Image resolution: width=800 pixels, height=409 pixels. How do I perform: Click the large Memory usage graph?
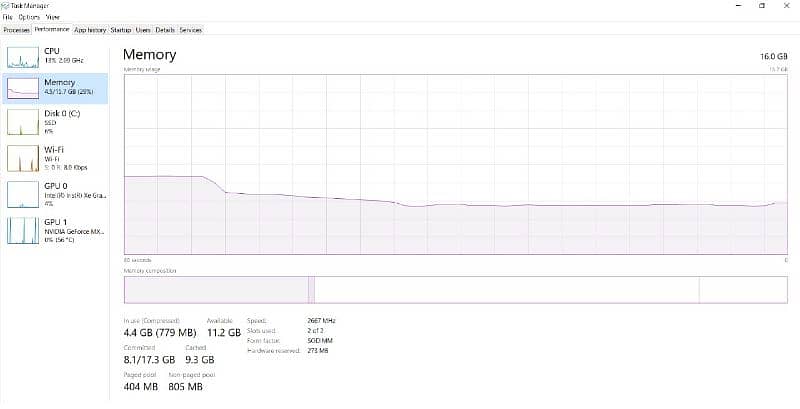(x=455, y=164)
